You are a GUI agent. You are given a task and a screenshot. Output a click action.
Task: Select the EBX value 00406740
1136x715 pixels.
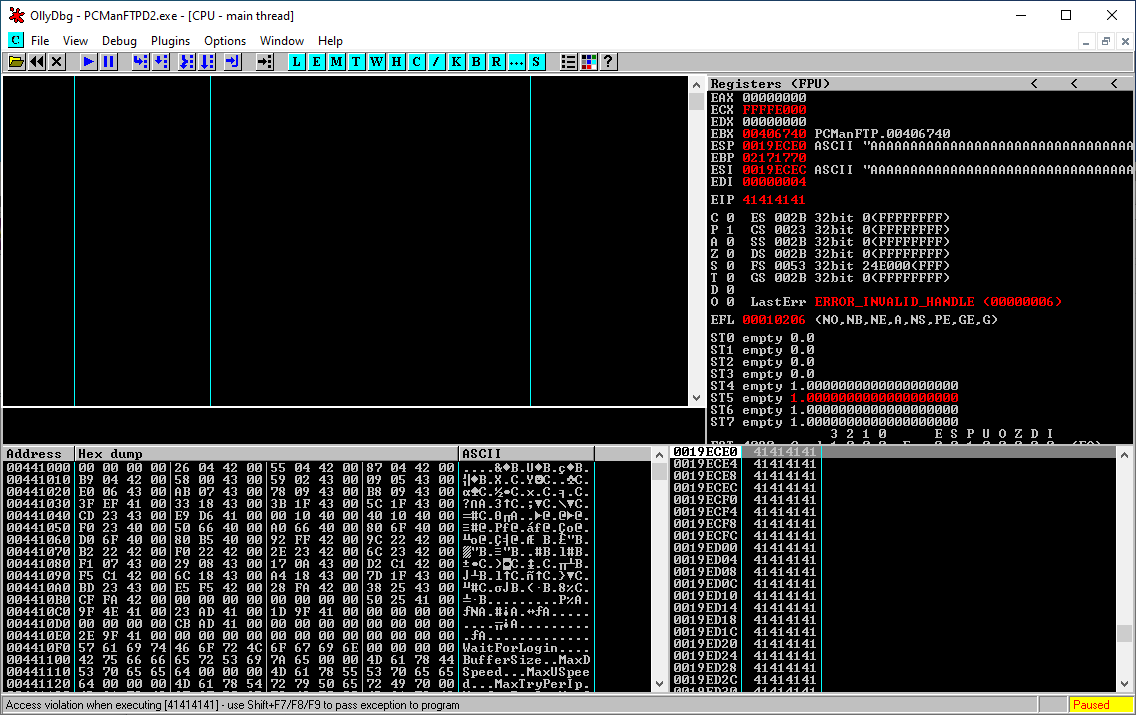774,134
